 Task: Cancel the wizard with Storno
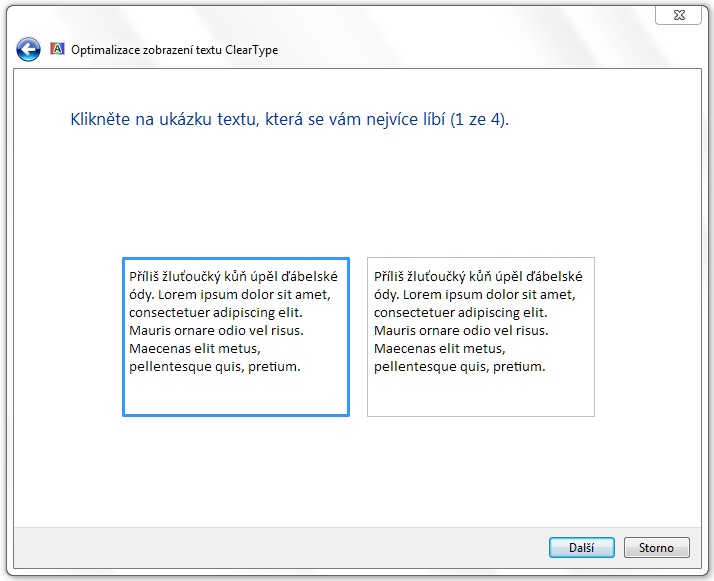656,547
